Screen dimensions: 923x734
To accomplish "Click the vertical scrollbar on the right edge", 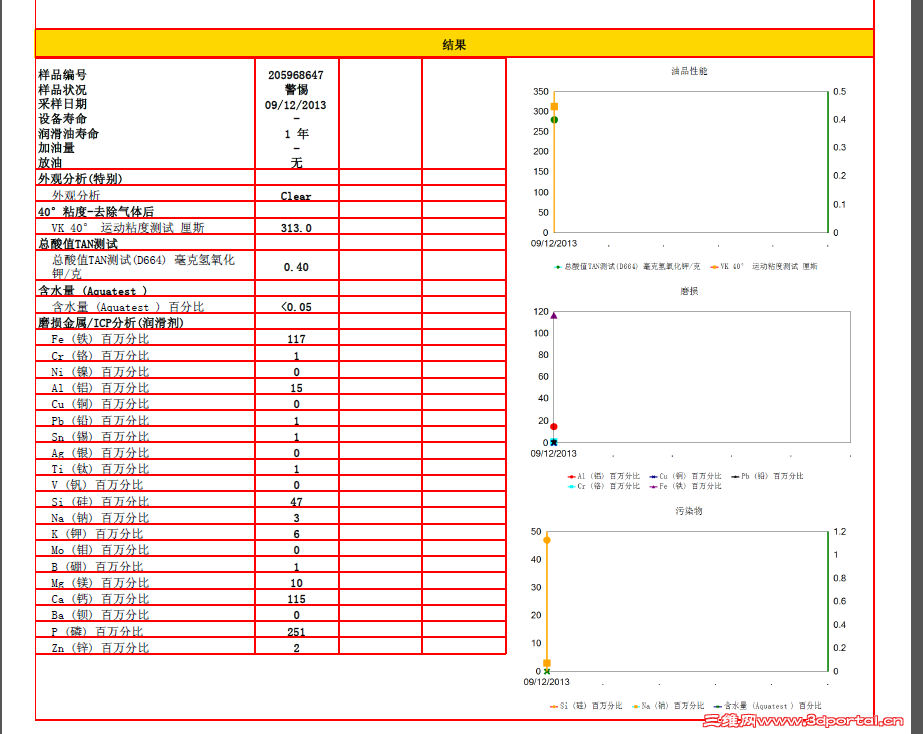I will click(x=916, y=367).
